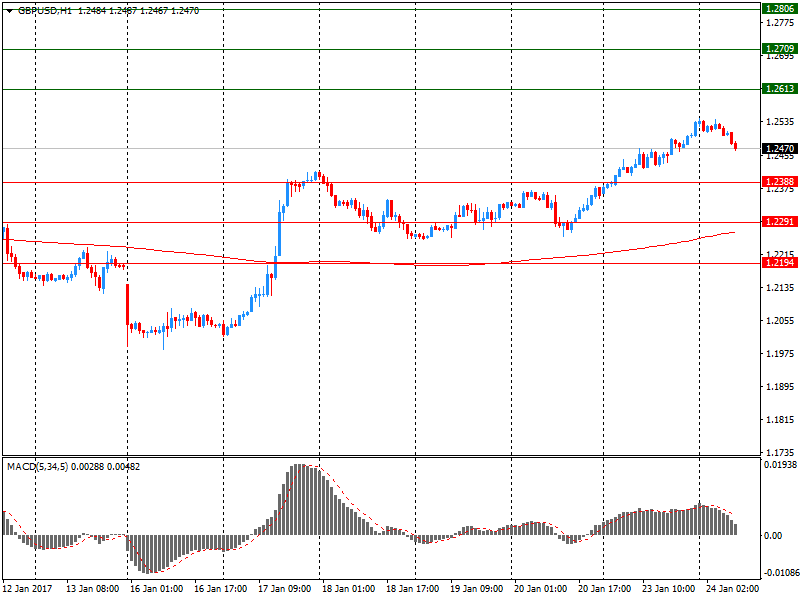The image size is (800, 600).
Task: Select the 20 Jan 01:00 time label
Action: point(540,588)
